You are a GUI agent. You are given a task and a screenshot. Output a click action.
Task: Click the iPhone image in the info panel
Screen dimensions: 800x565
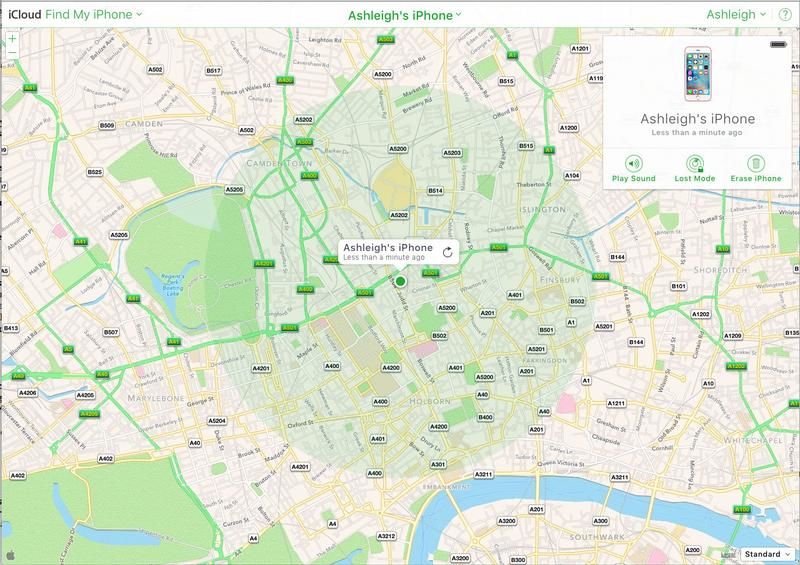[x=697, y=74]
